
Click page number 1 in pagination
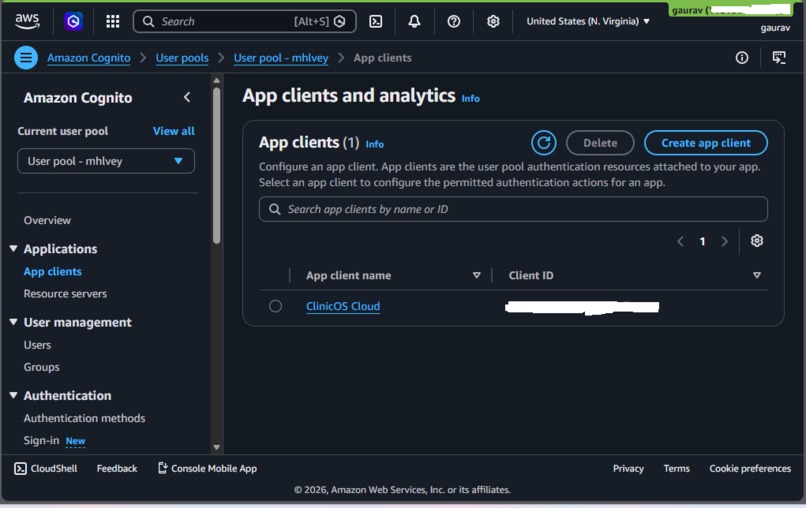702,241
